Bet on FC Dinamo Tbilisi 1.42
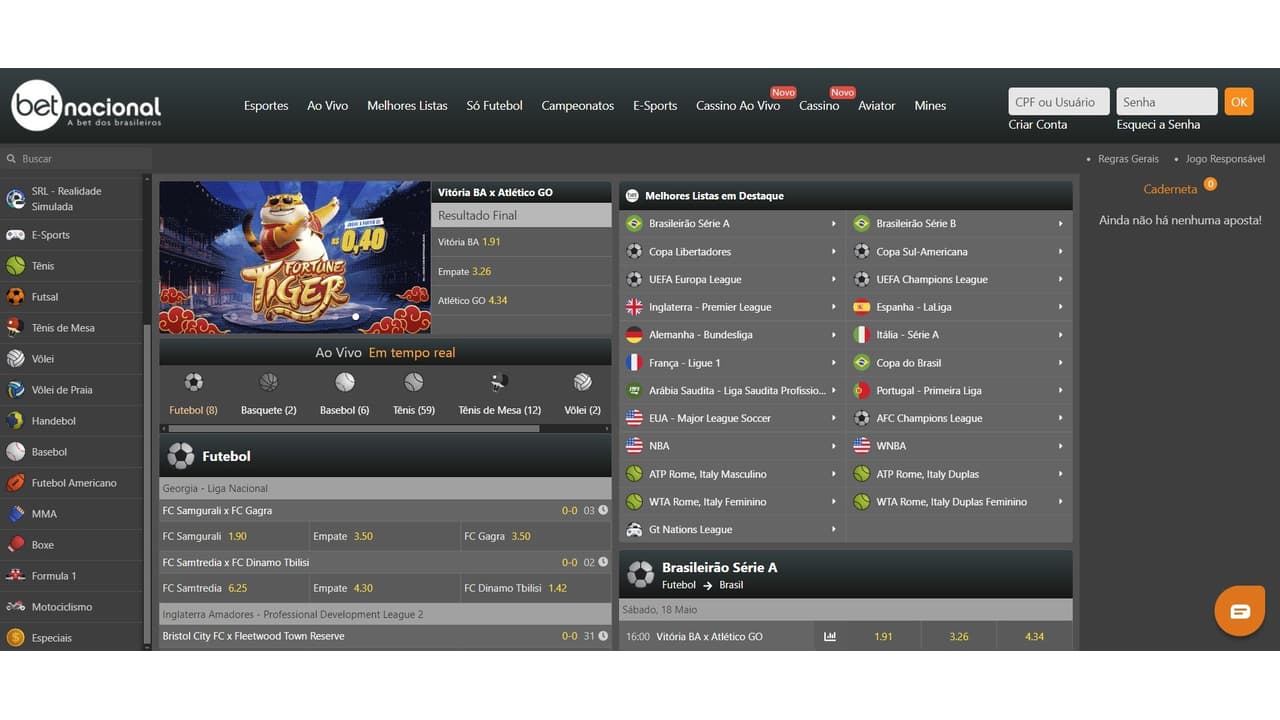The width and height of the screenshot is (1280, 720). point(557,588)
